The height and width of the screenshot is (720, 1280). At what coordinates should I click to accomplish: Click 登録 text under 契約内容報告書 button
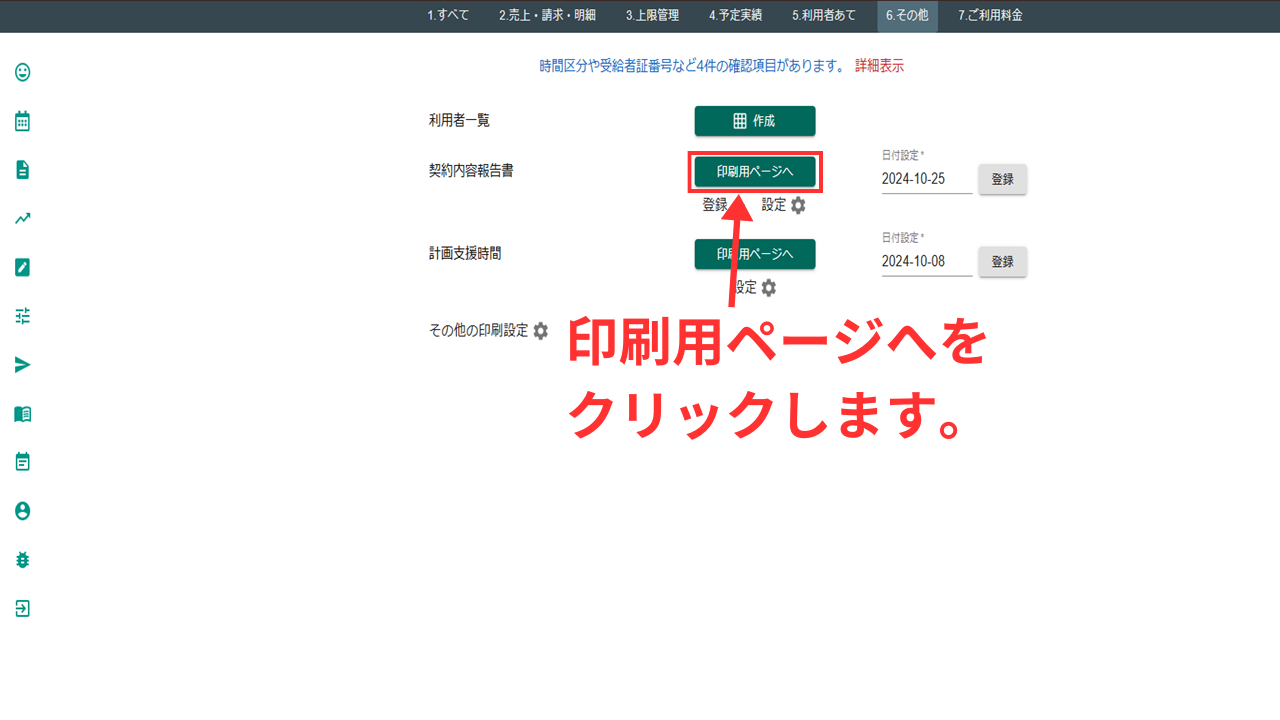715,205
